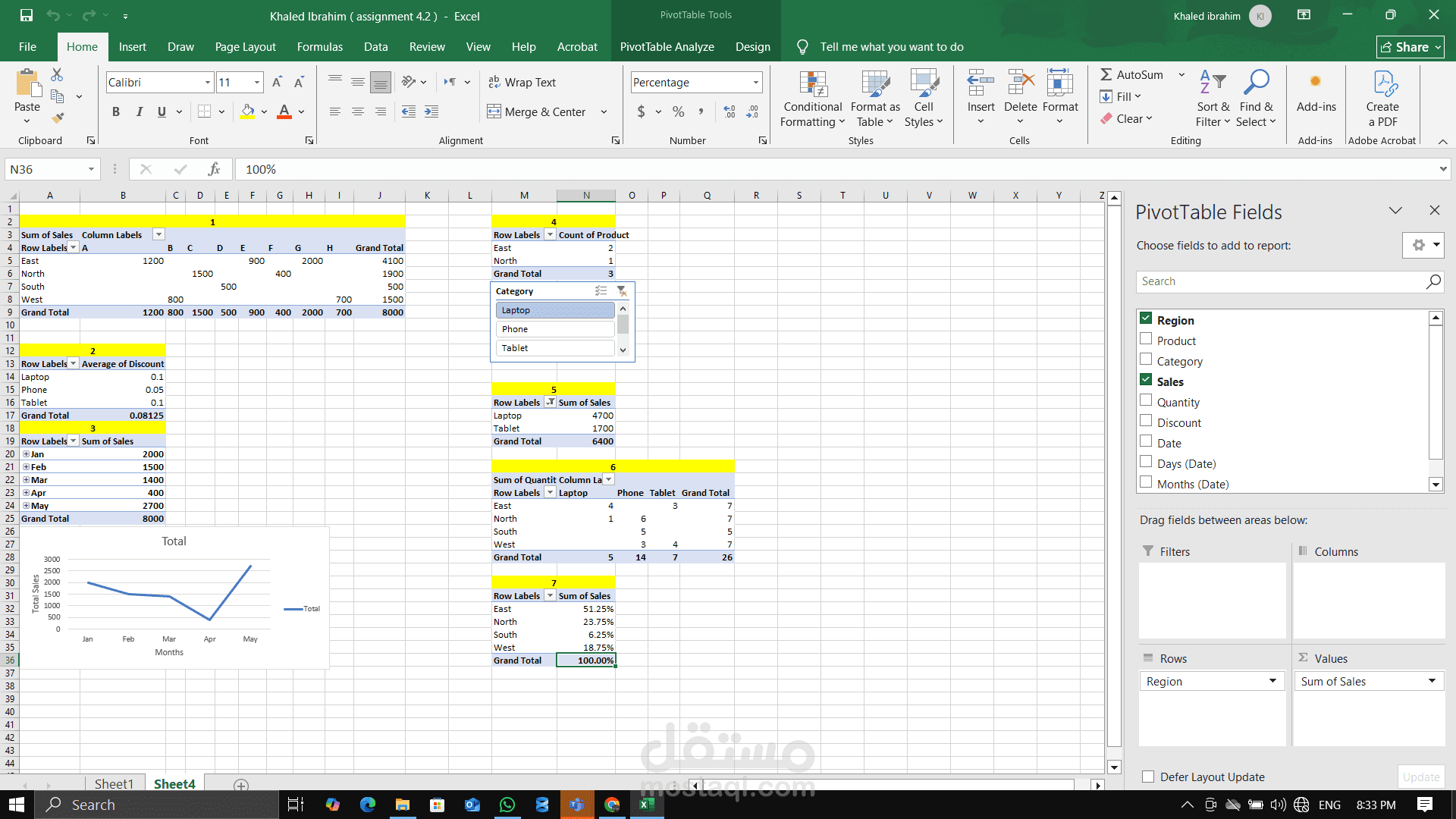This screenshot has height=819, width=1456.
Task: Click the Fill Color yellow swatch
Action: [x=247, y=112]
